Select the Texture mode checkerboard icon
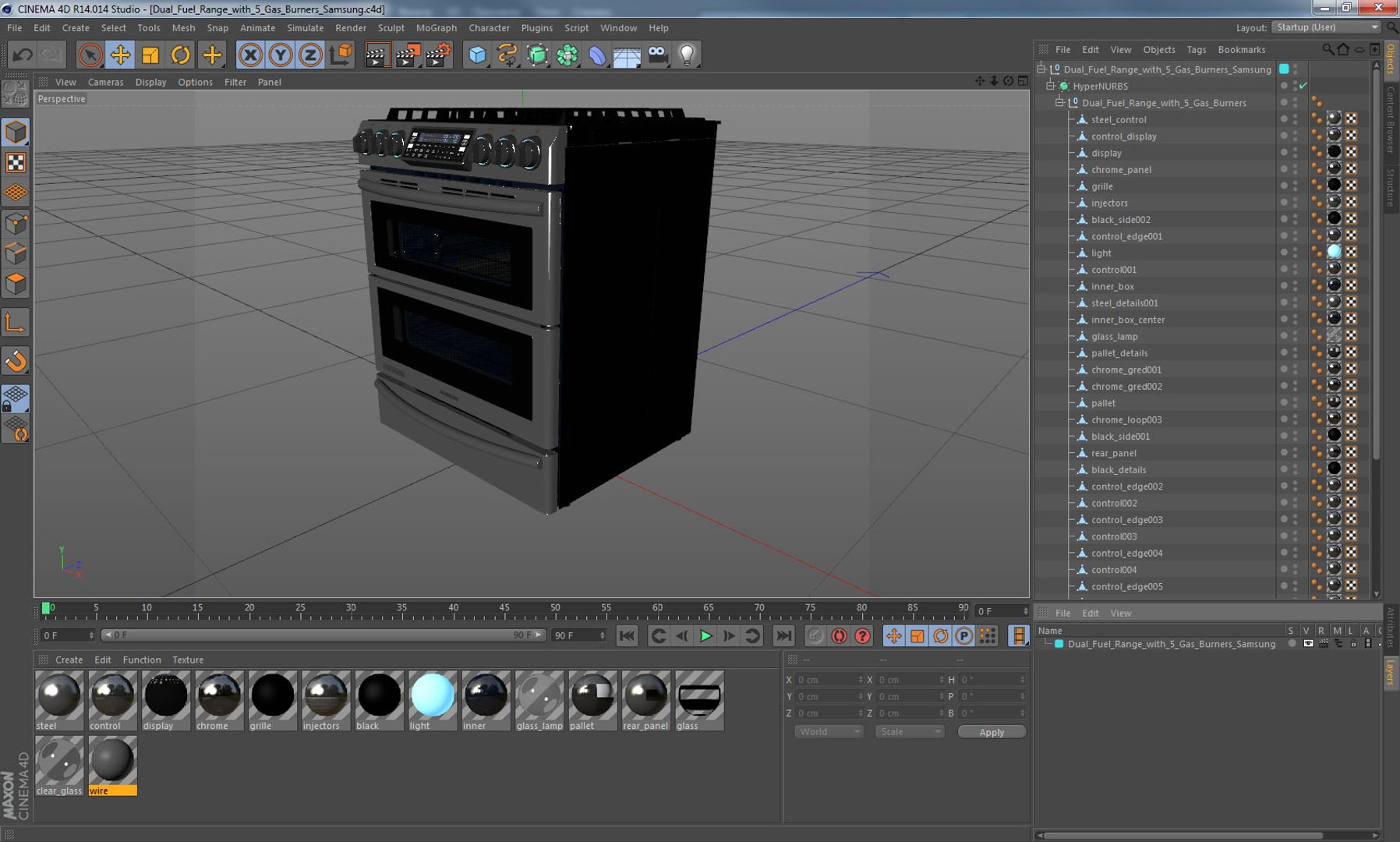This screenshot has width=1400, height=842. tap(16, 162)
